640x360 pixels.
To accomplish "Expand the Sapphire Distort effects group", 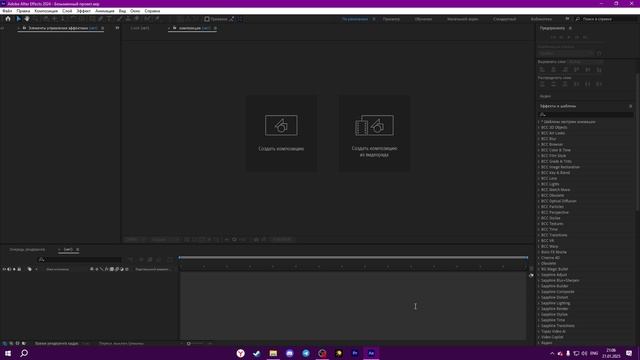I will pyautogui.click(x=539, y=298).
